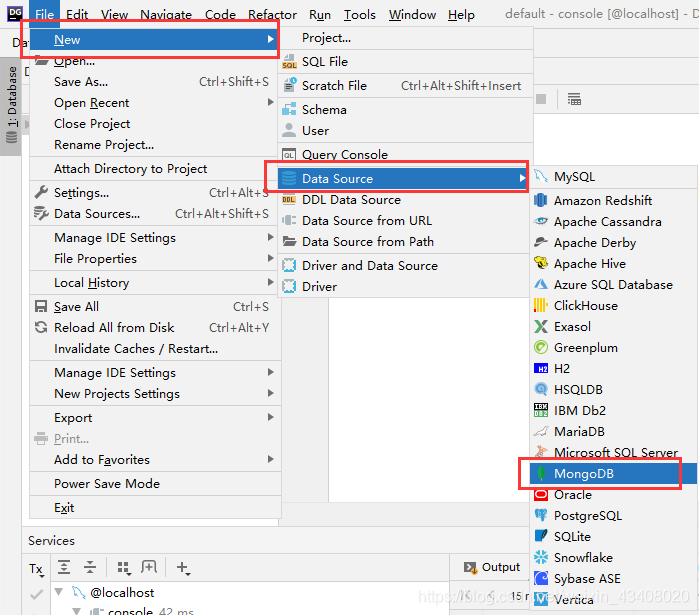The height and width of the screenshot is (615, 699).
Task: Choose Greenplum green circle icon
Action: click(x=541, y=347)
